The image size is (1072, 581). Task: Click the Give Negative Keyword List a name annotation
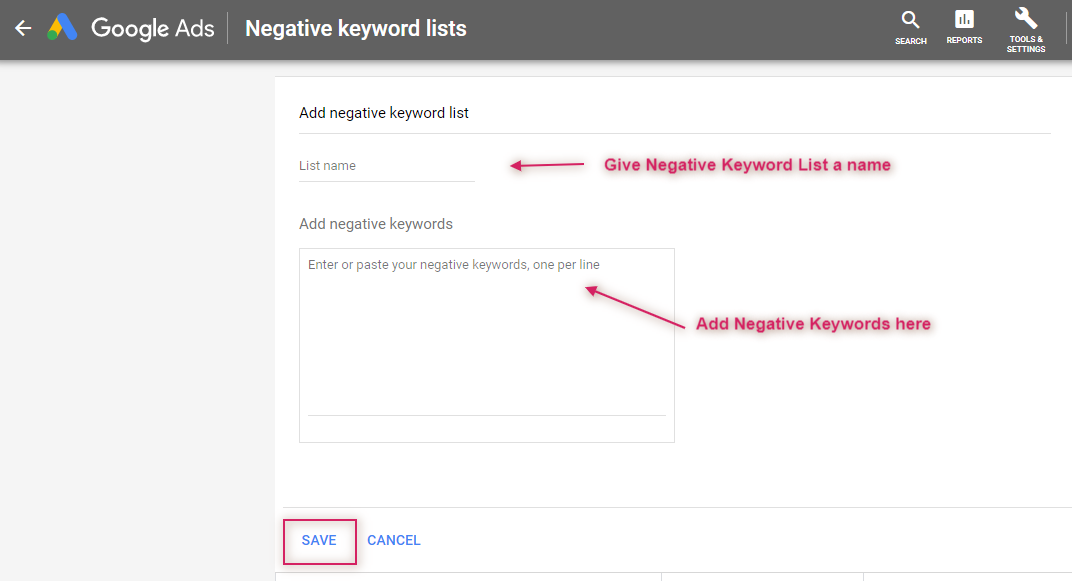[747, 165]
